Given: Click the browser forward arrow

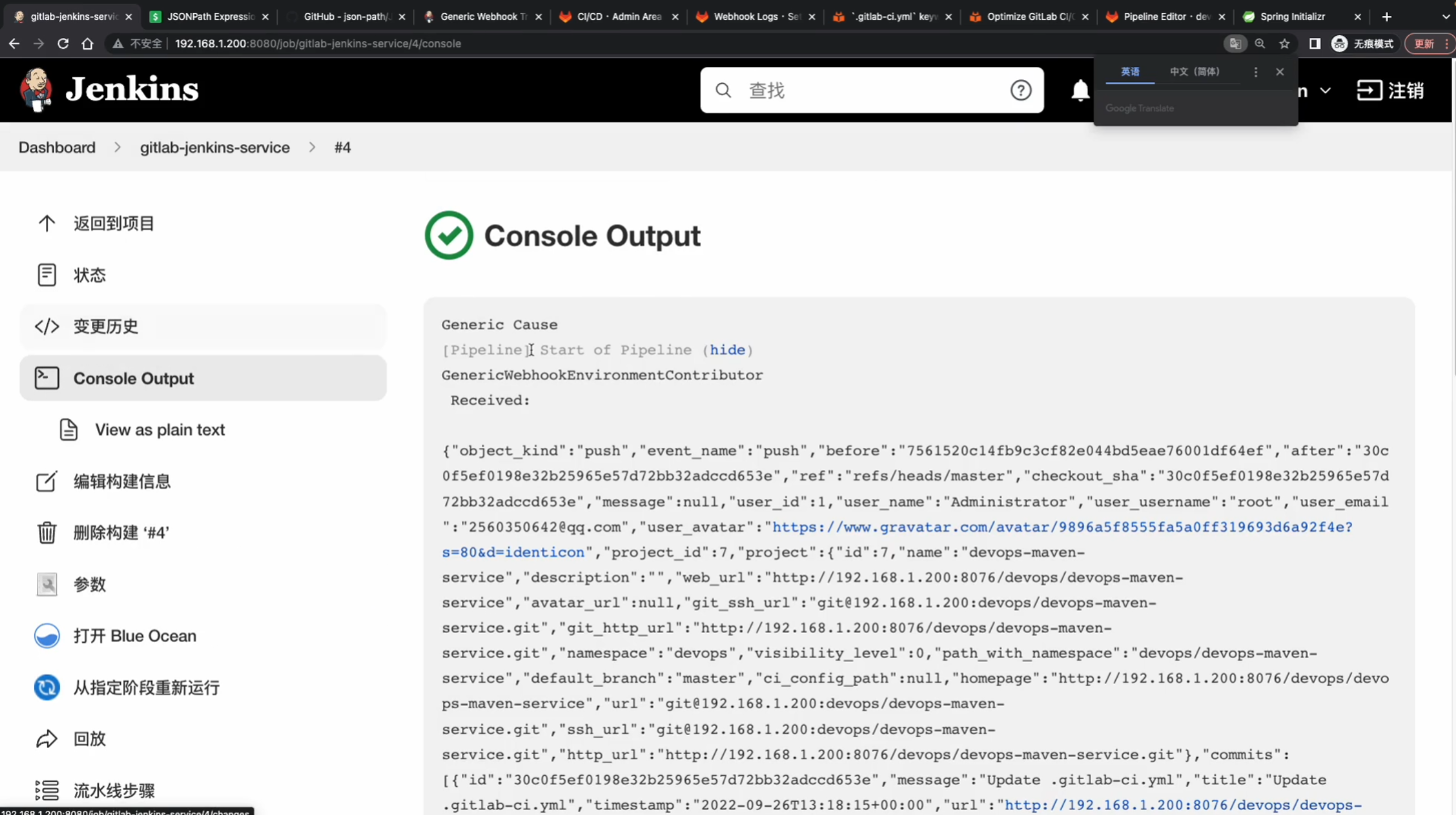Looking at the screenshot, I should coord(39,44).
